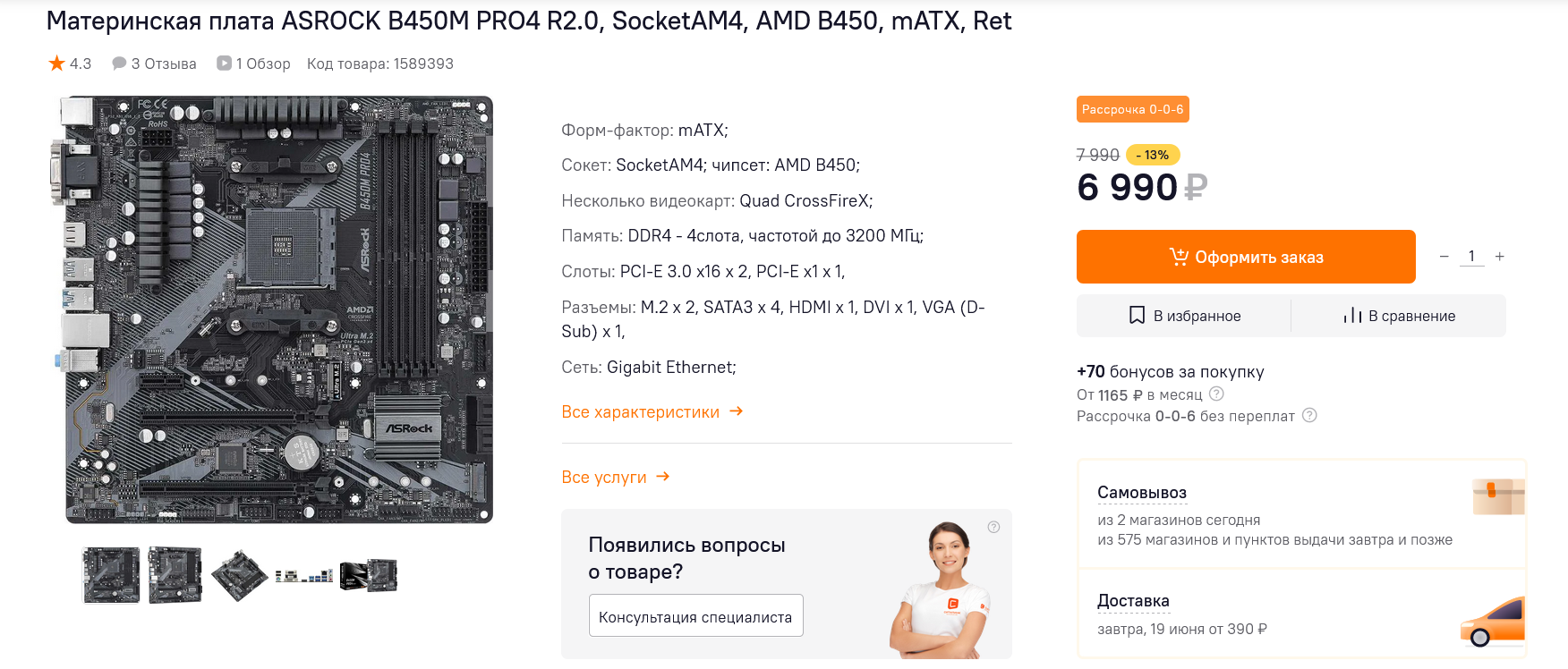Increase quantity with the plus button
Image resolution: width=1568 pixels, height=669 pixels.
click(x=1500, y=257)
